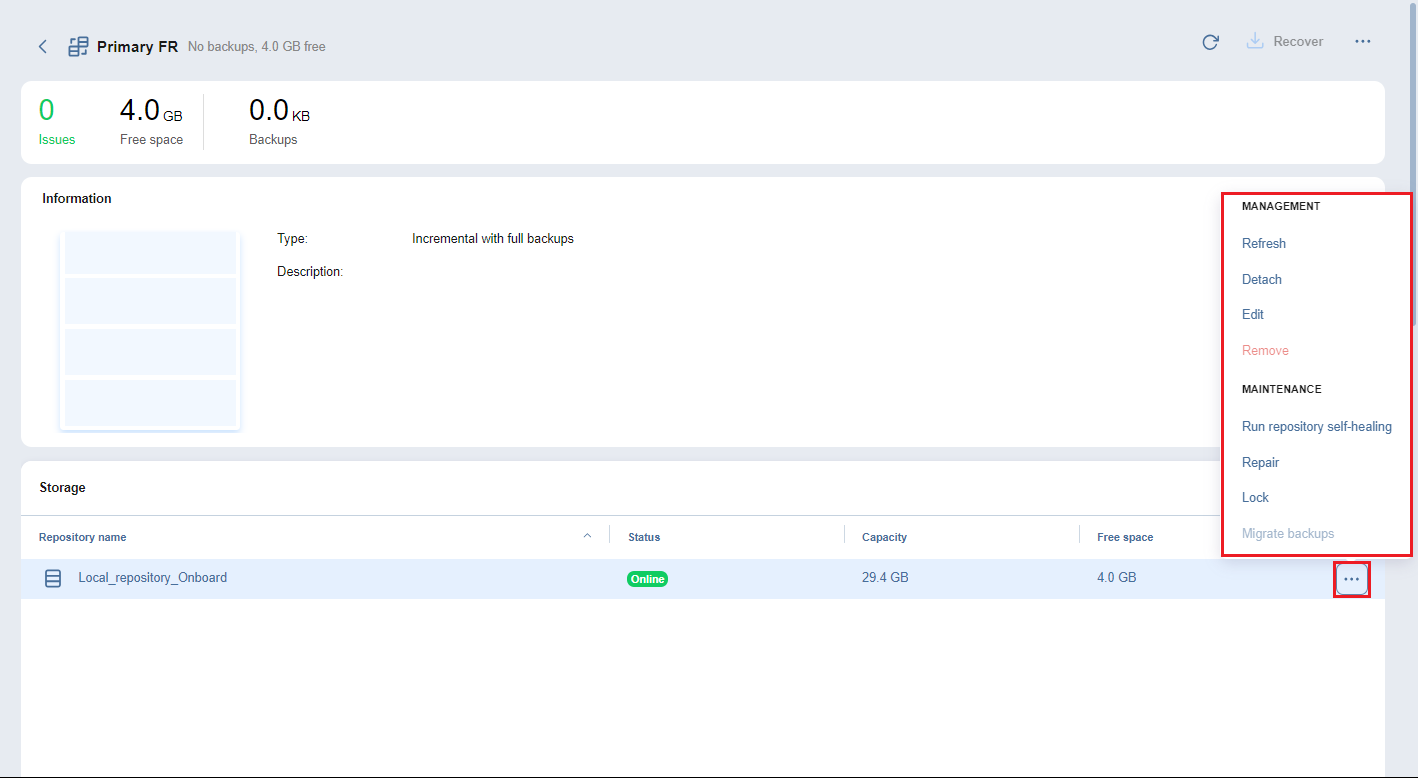
Task: Sort by the Capacity column header
Action: (884, 537)
